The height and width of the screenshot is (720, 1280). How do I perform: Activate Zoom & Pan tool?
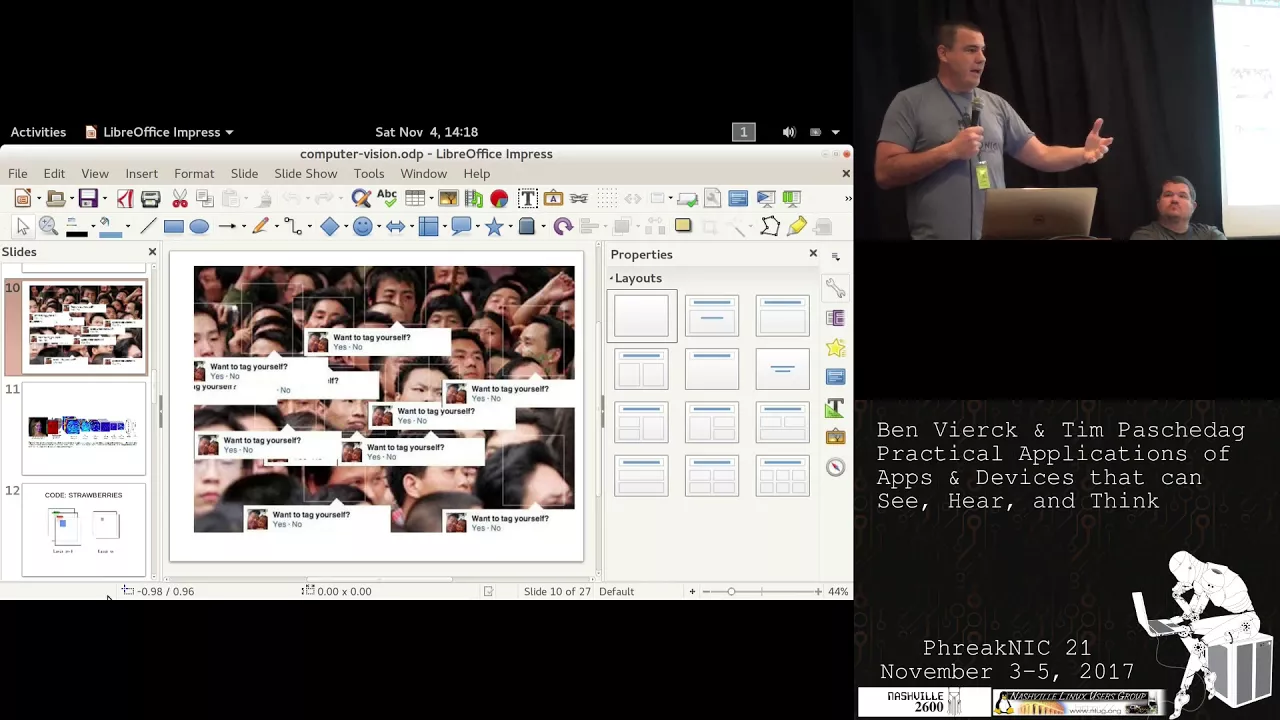point(48,227)
